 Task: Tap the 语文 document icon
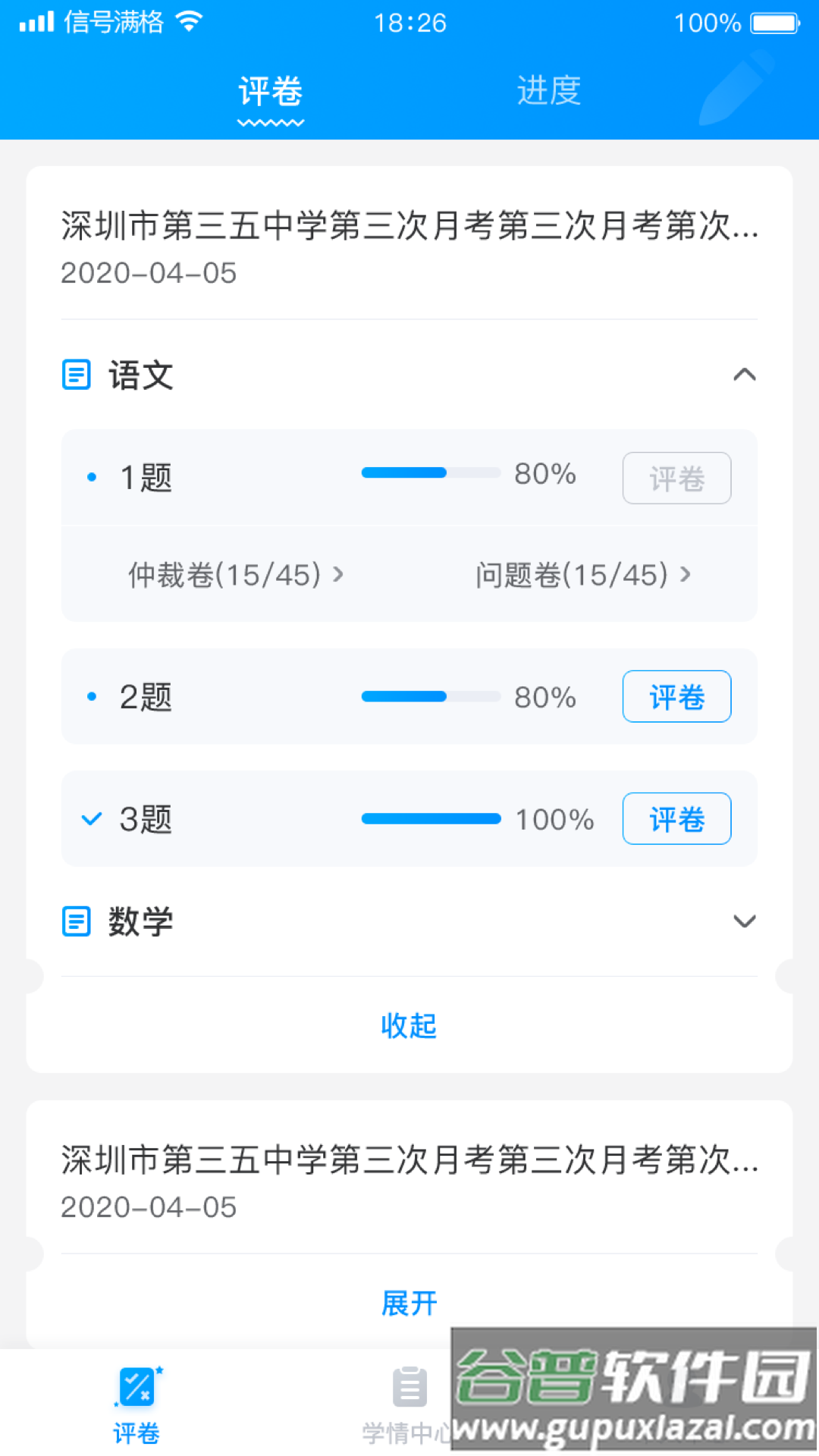[x=76, y=375]
